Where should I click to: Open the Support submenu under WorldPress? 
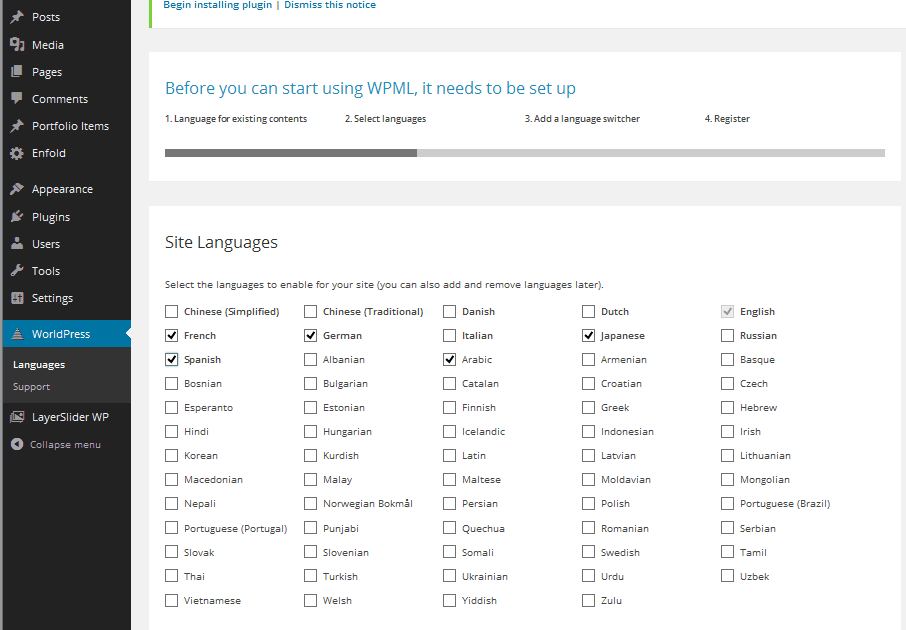click(x=31, y=387)
